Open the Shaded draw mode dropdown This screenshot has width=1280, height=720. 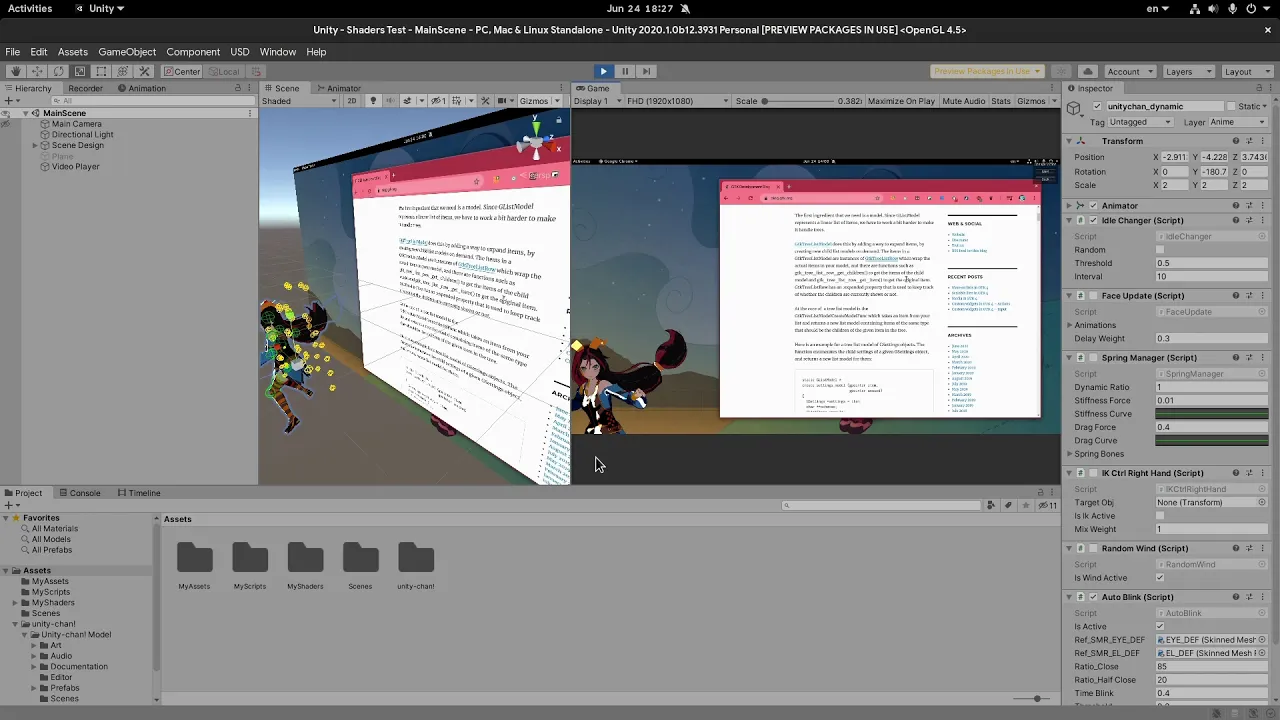(x=299, y=101)
